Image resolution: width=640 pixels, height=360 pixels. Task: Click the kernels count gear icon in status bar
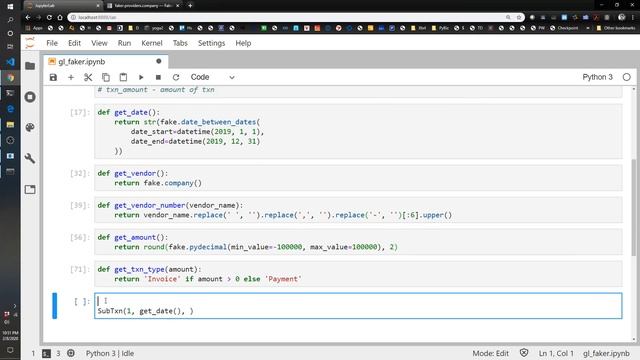click(x=71, y=353)
